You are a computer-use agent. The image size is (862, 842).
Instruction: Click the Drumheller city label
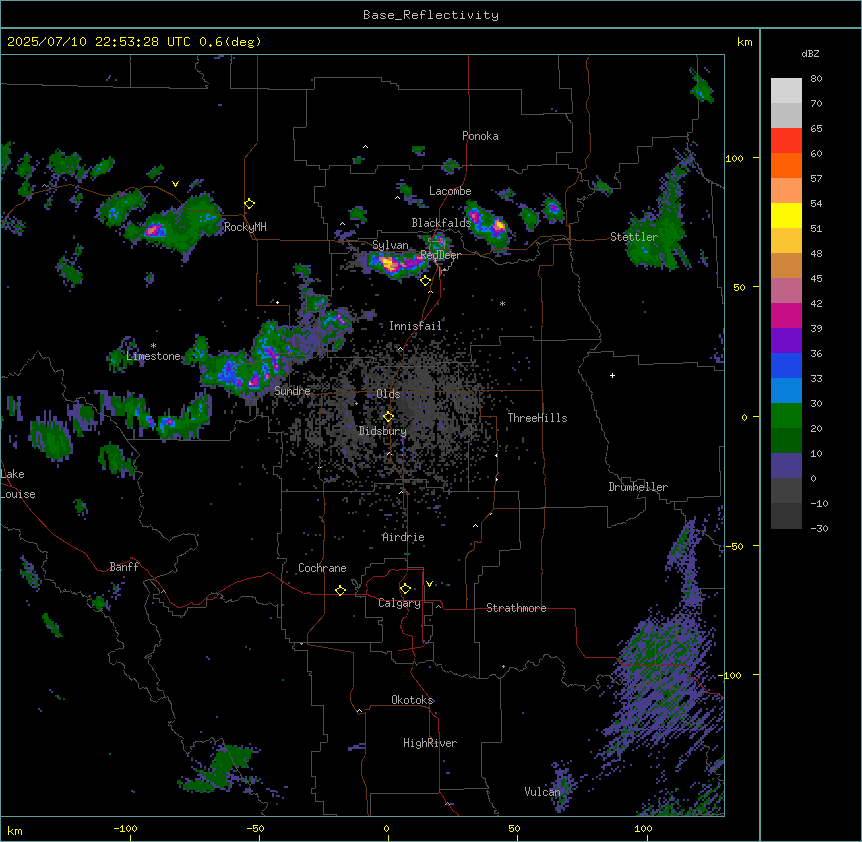click(638, 487)
